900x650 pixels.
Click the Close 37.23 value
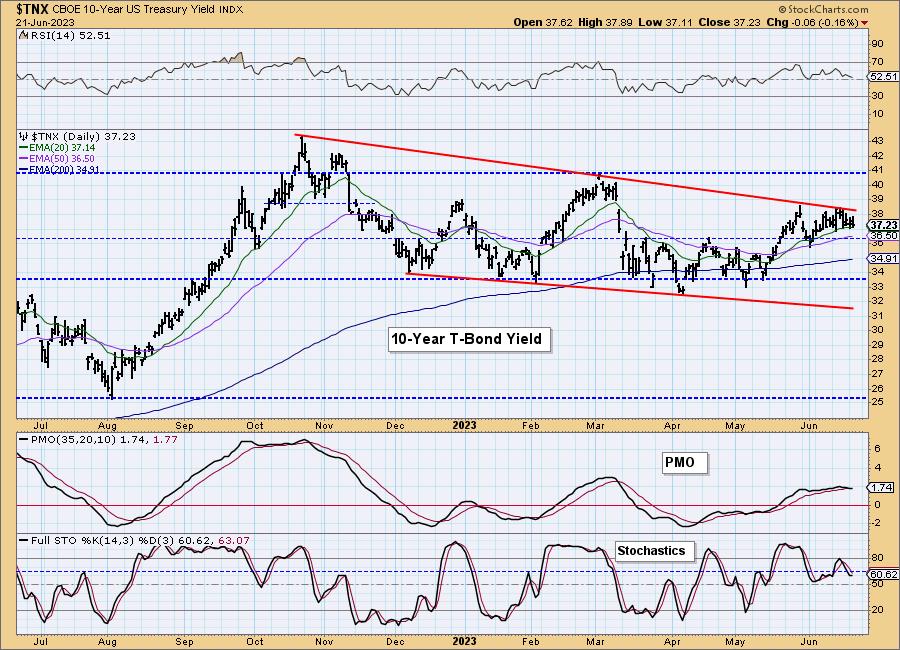[x=730, y=22]
